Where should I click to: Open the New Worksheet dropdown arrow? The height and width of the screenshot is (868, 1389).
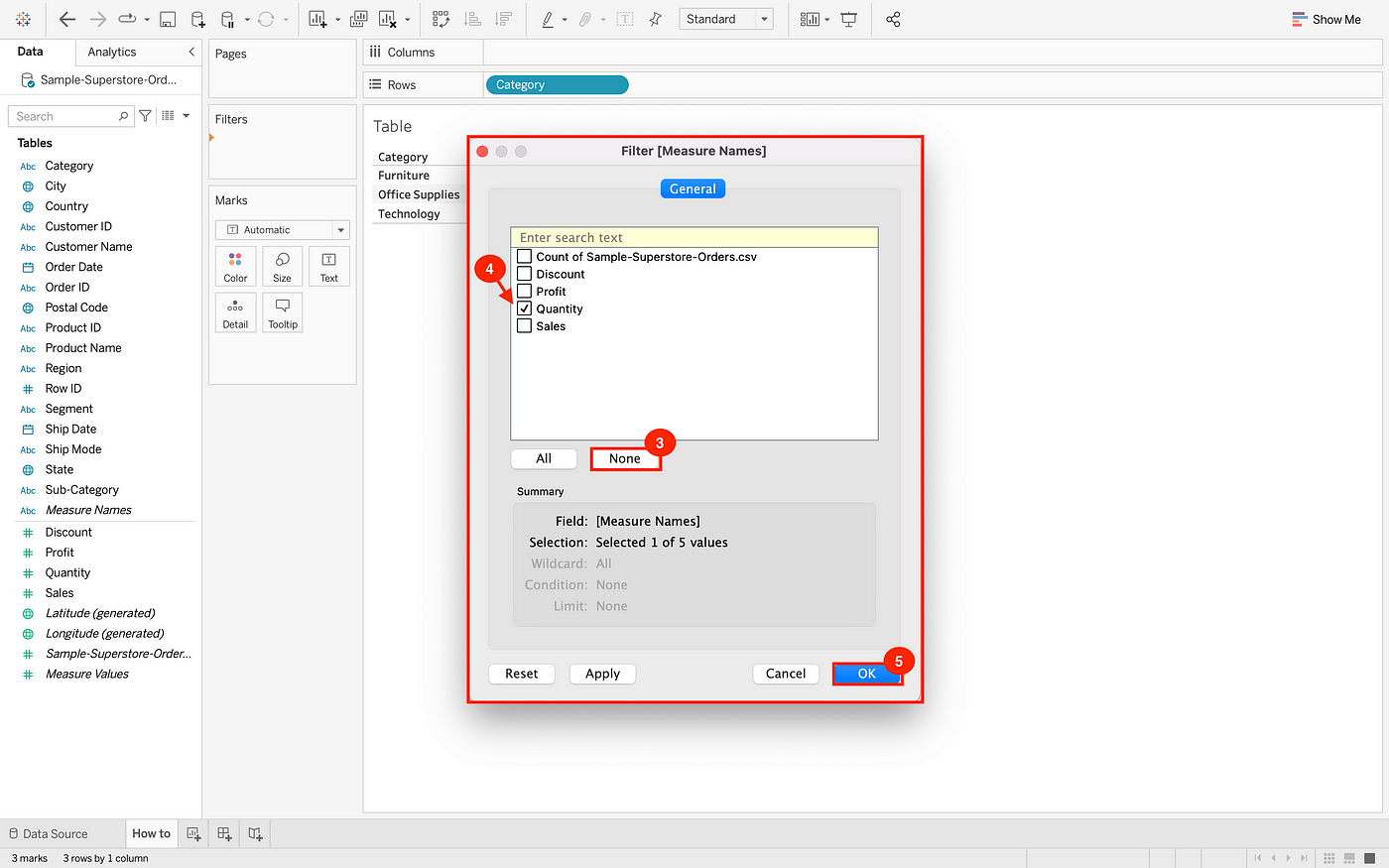[x=337, y=20]
